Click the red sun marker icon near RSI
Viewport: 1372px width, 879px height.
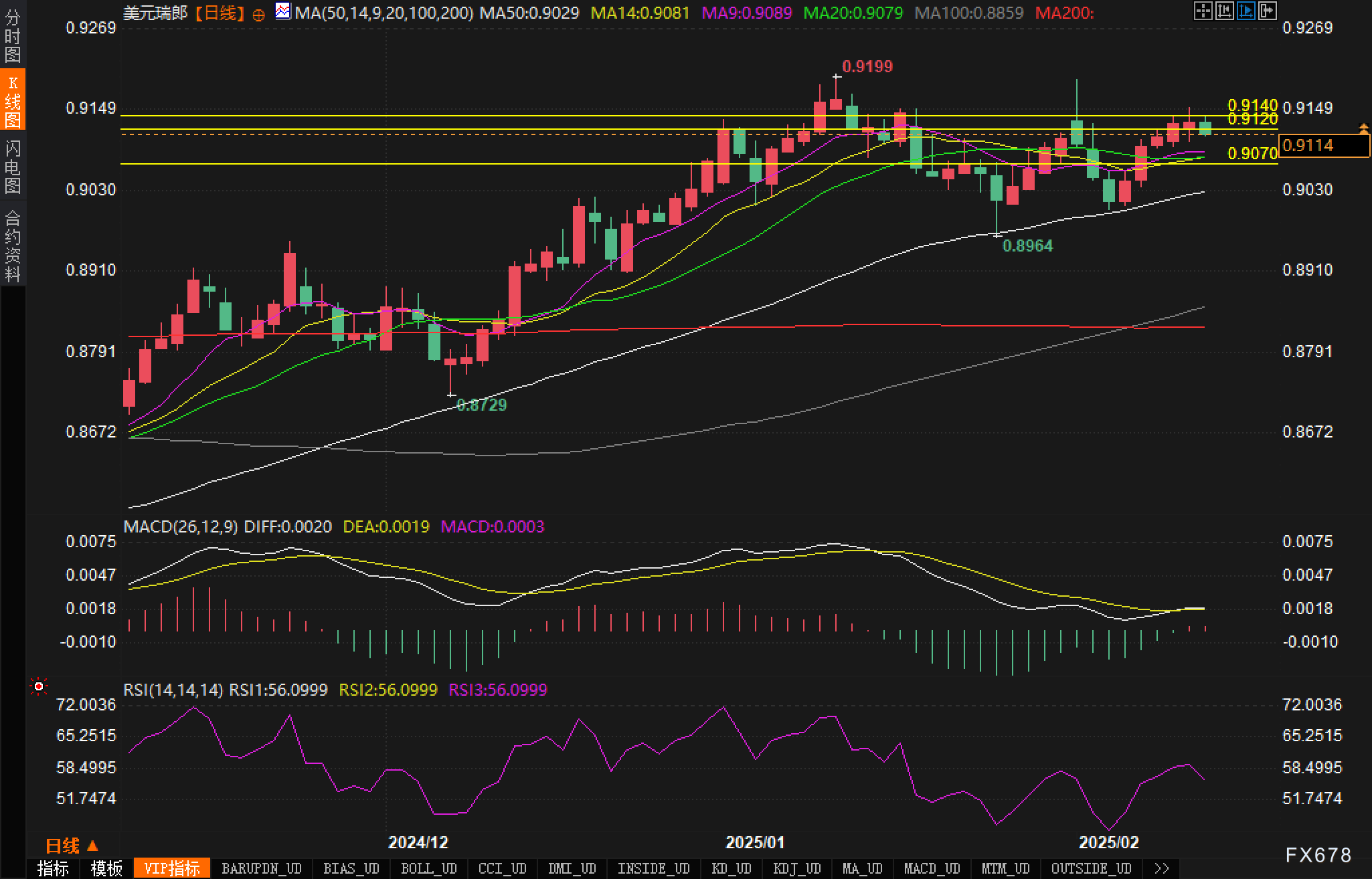39,686
